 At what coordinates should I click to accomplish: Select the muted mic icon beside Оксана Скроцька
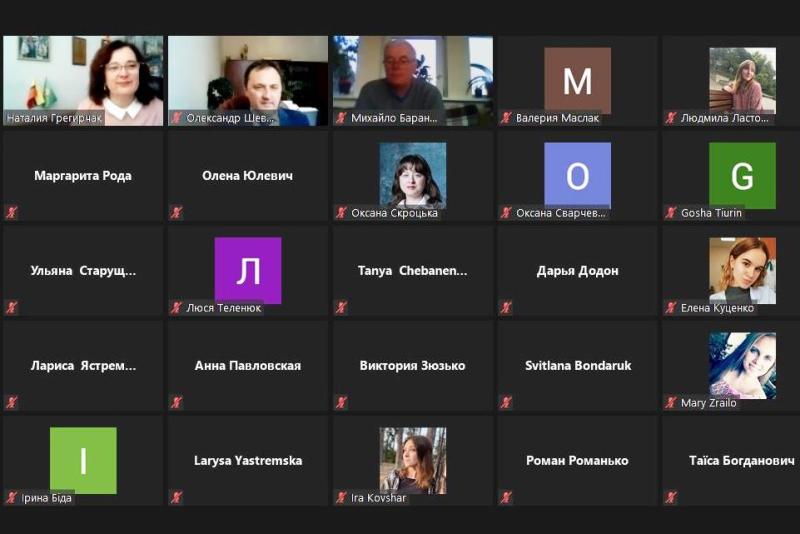[341, 212]
